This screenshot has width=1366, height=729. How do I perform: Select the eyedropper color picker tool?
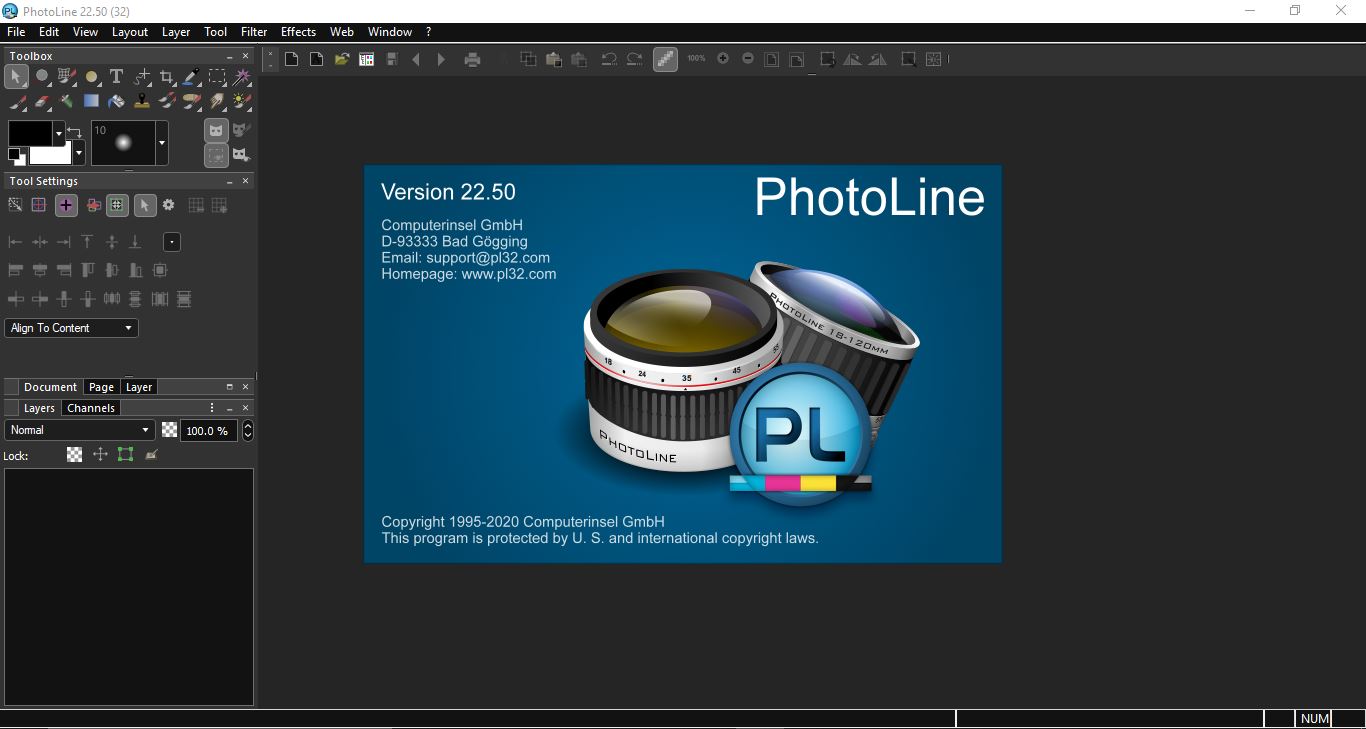pos(191,76)
